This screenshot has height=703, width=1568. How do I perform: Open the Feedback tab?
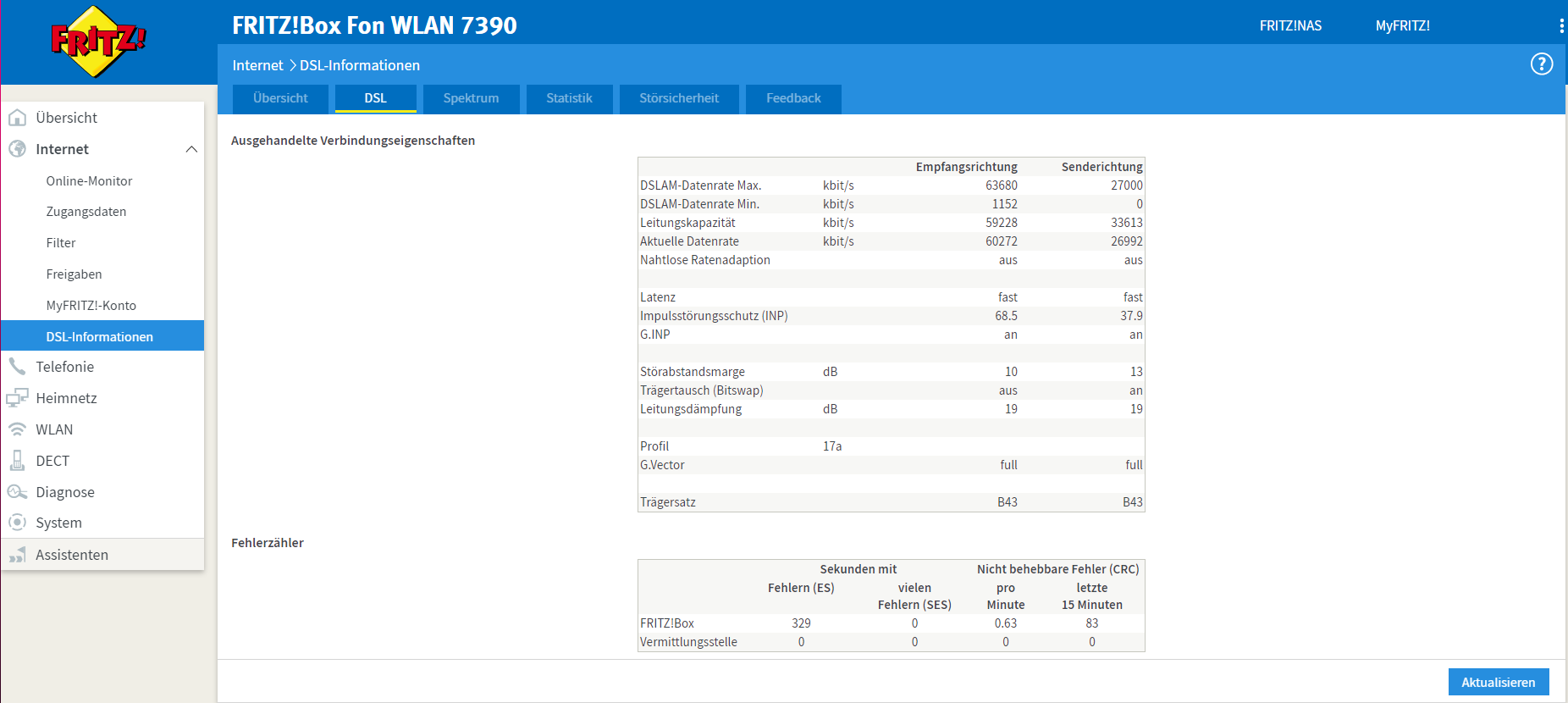pos(793,98)
